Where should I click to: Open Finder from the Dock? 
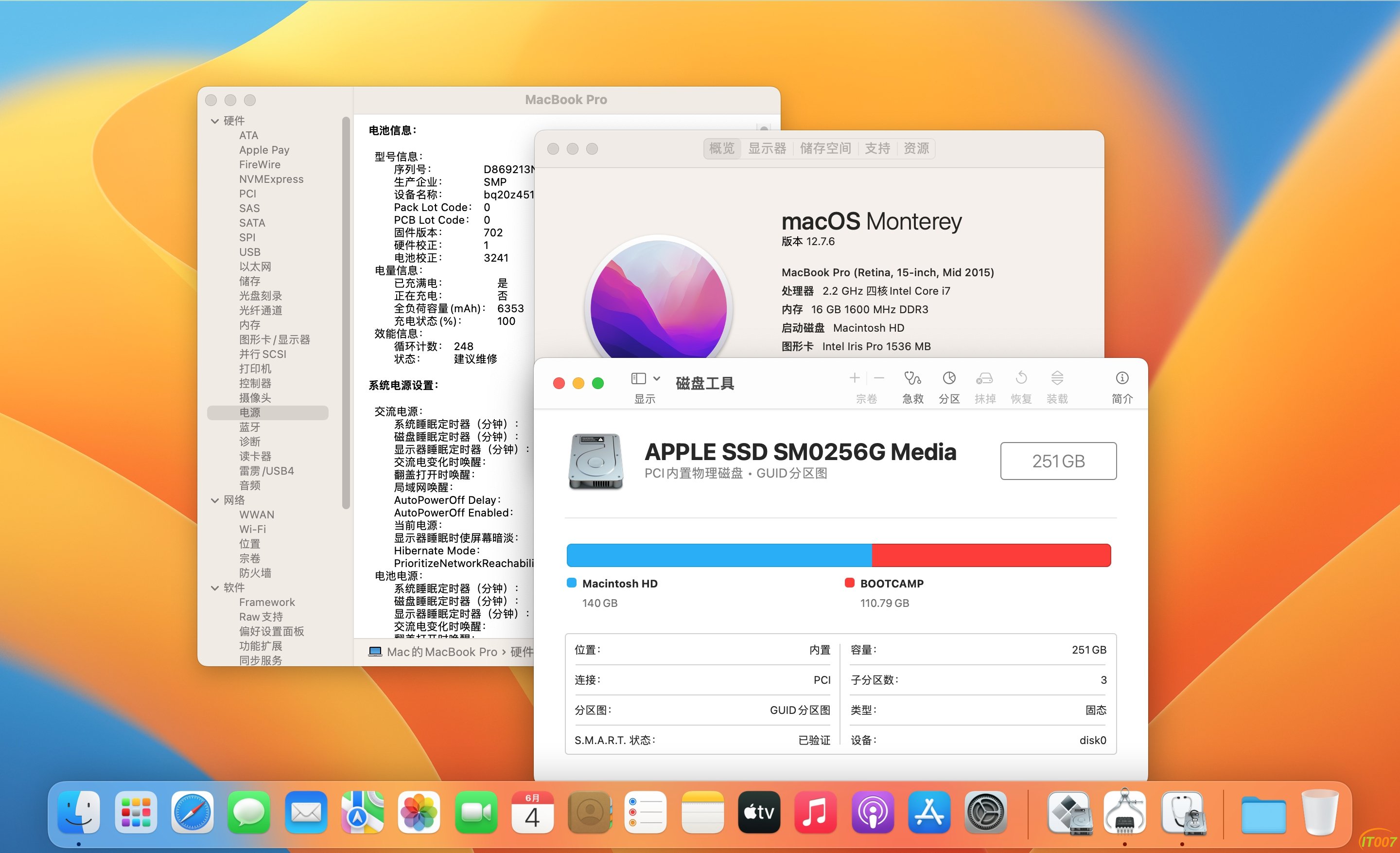[x=78, y=813]
